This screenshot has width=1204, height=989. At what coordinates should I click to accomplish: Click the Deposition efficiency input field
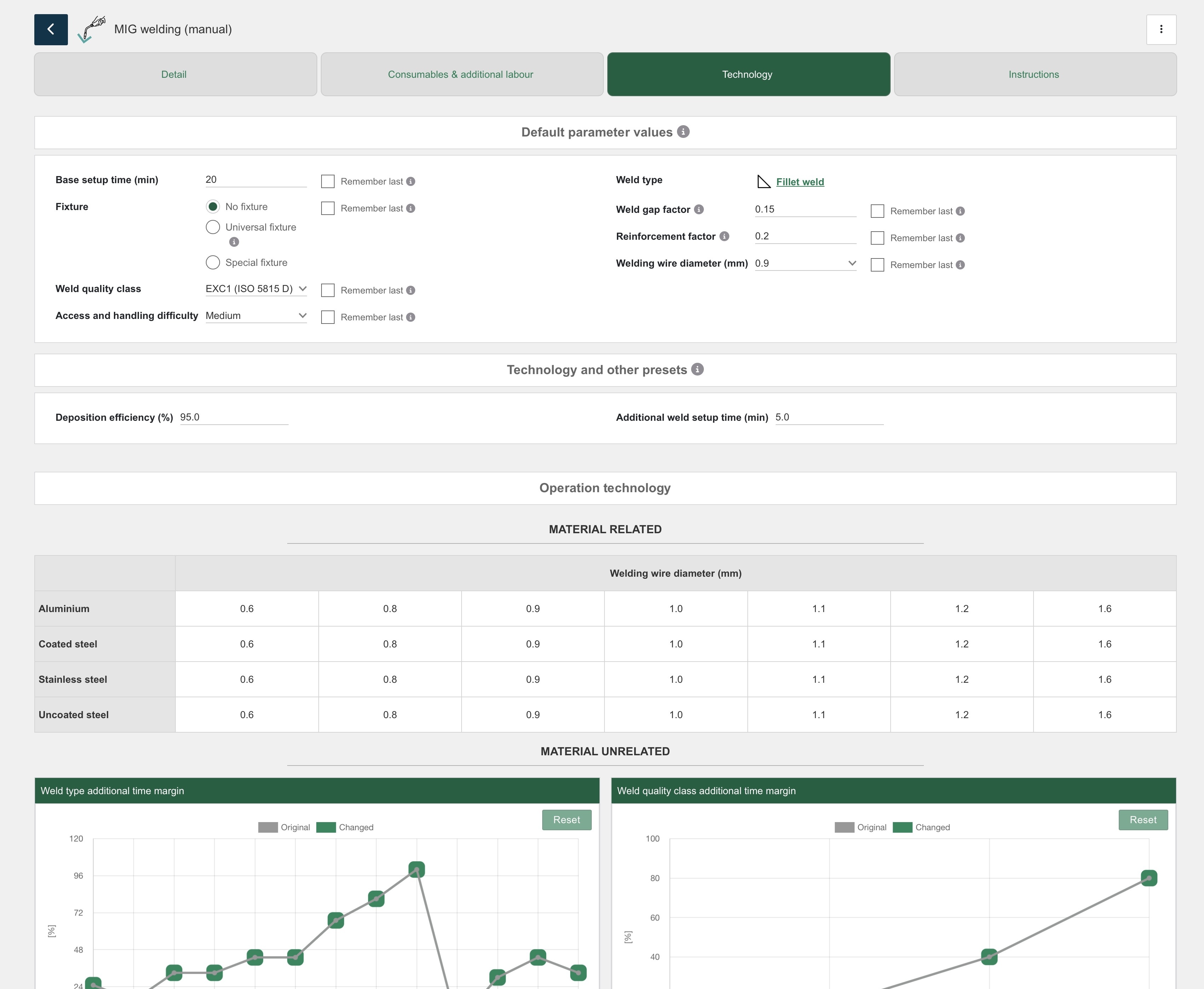234,417
